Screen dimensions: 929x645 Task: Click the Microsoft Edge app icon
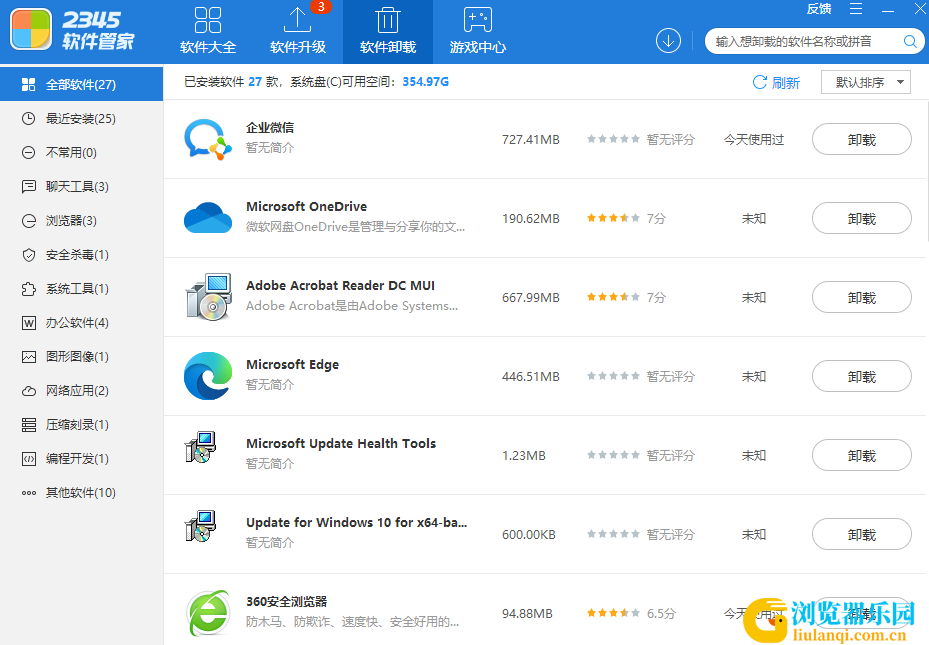click(207, 376)
